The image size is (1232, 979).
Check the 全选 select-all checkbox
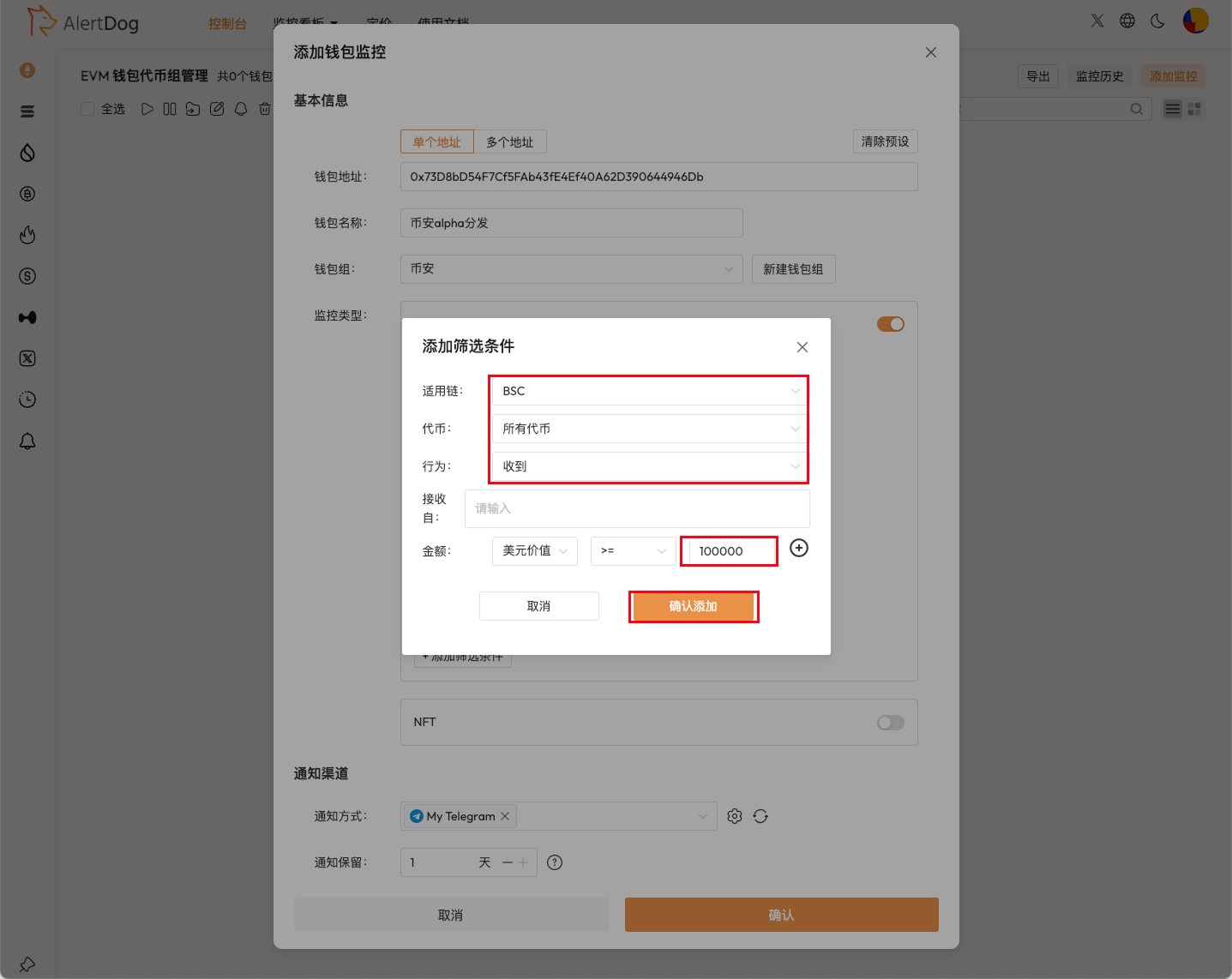[x=87, y=108]
